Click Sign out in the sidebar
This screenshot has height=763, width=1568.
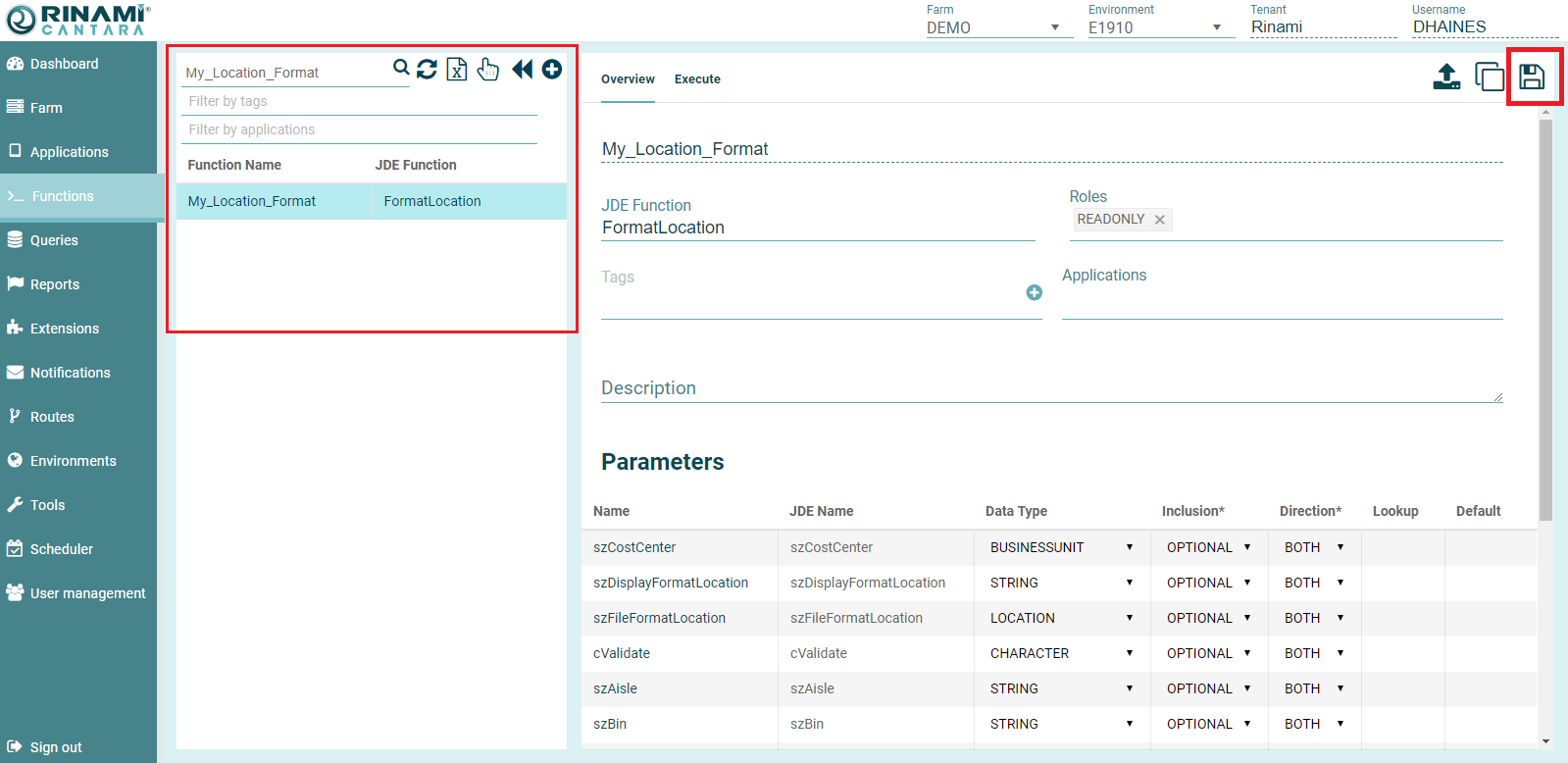(56, 747)
